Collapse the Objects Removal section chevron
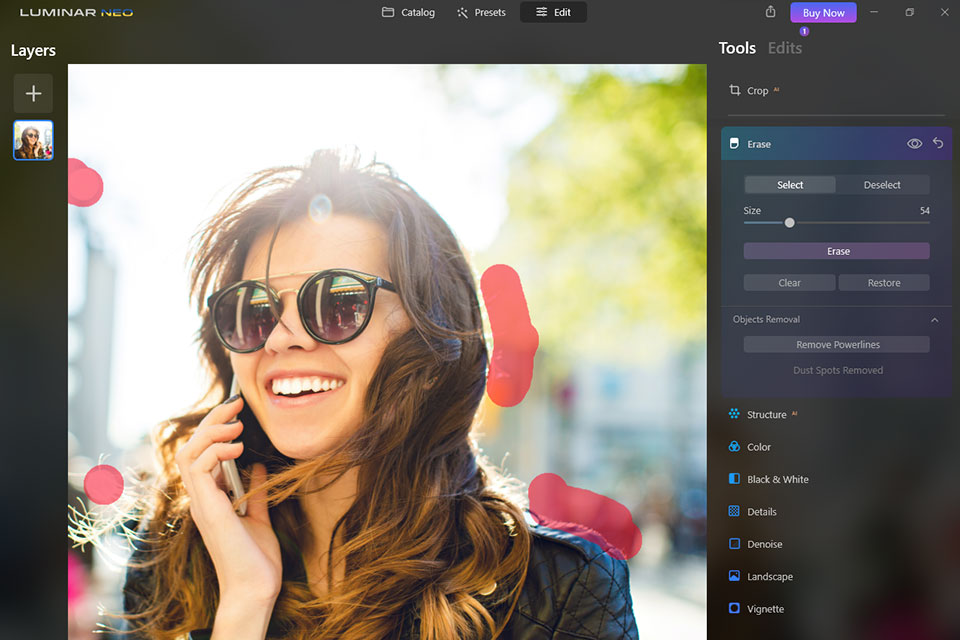960x640 pixels. pos(934,320)
